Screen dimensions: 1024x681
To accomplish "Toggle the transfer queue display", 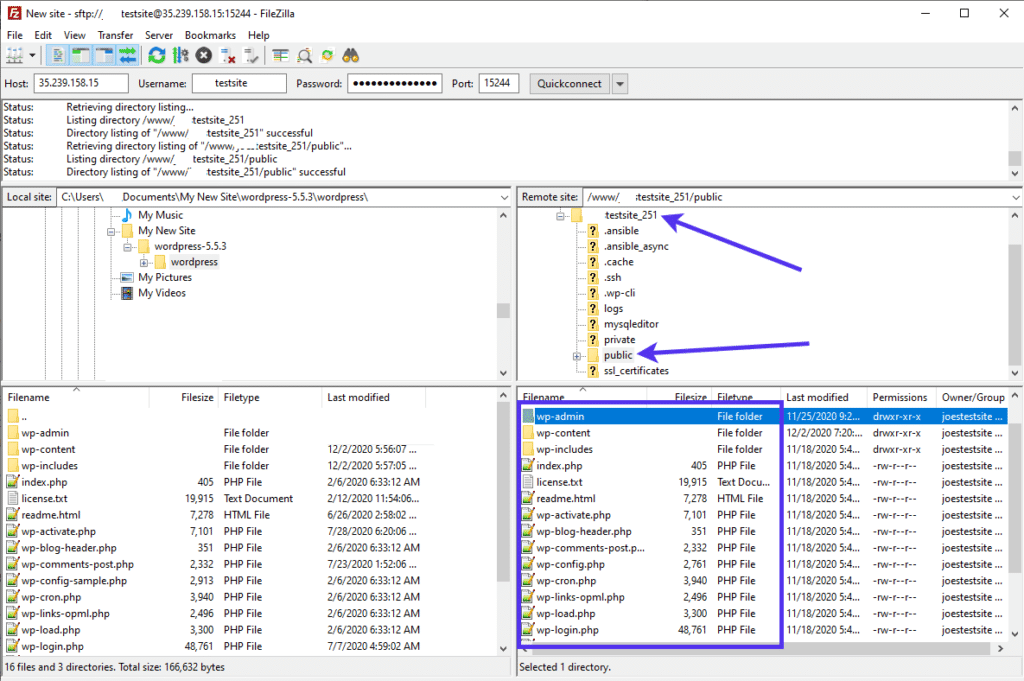I will 127,55.
